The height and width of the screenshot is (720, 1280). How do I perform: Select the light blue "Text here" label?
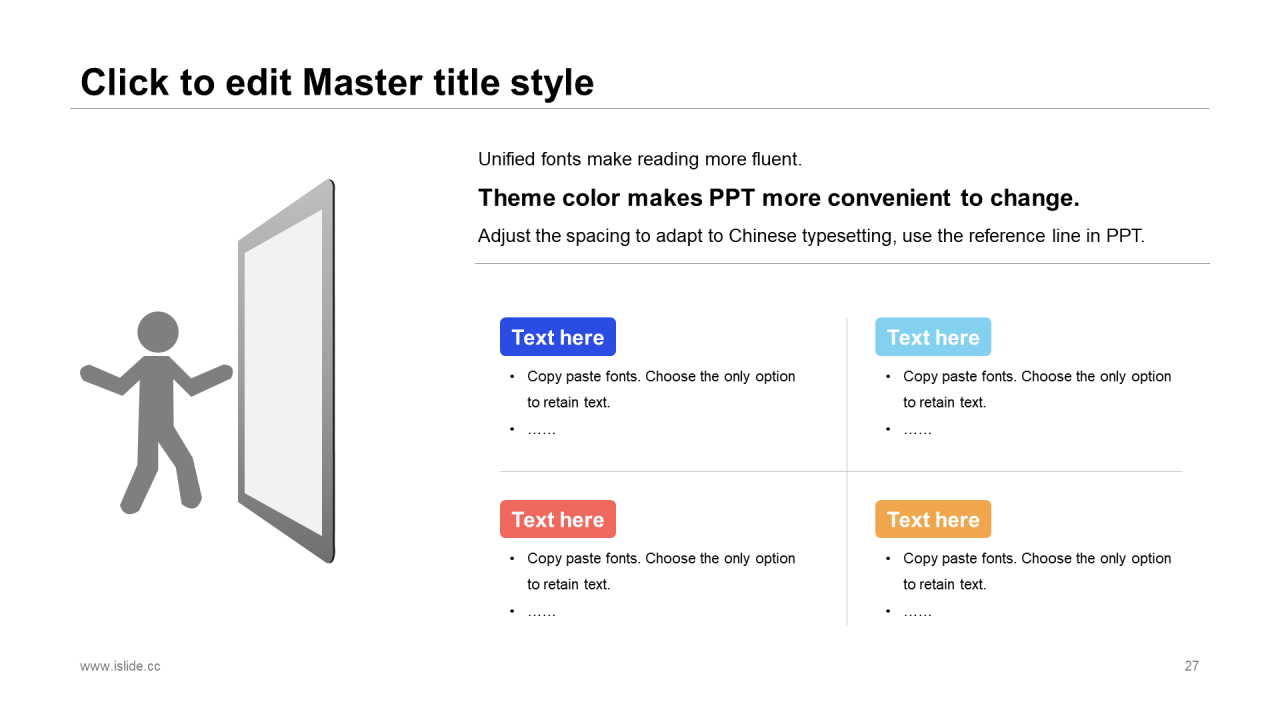coord(933,337)
